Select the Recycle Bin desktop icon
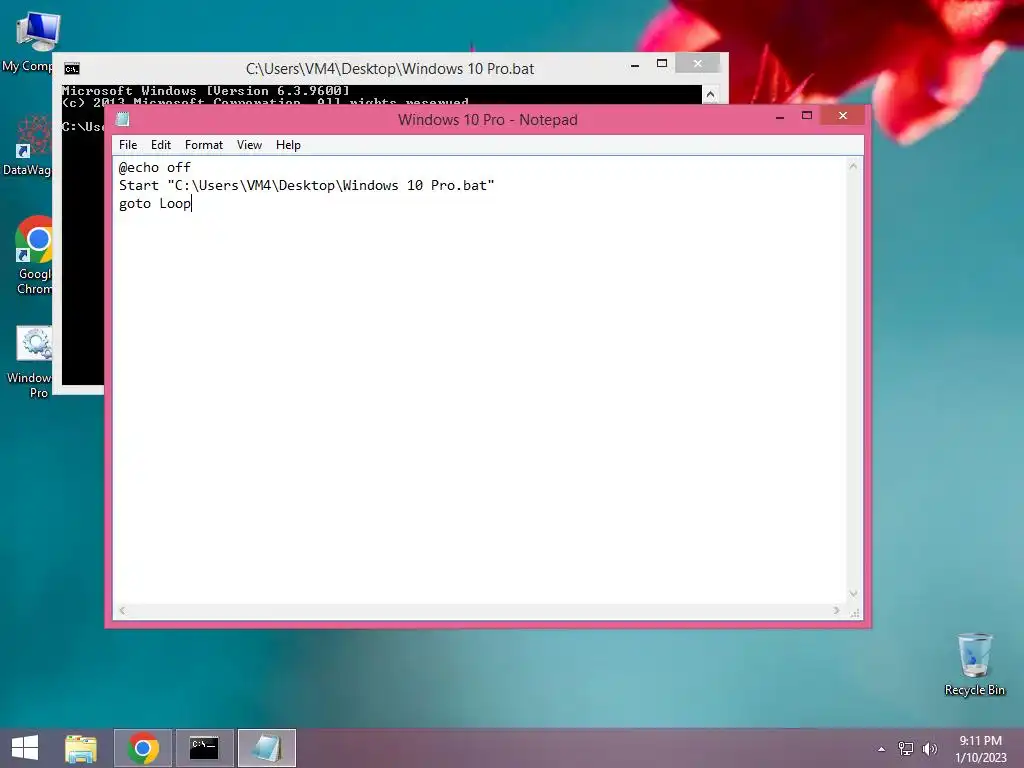This screenshot has width=1024, height=768. click(x=974, y=664)
